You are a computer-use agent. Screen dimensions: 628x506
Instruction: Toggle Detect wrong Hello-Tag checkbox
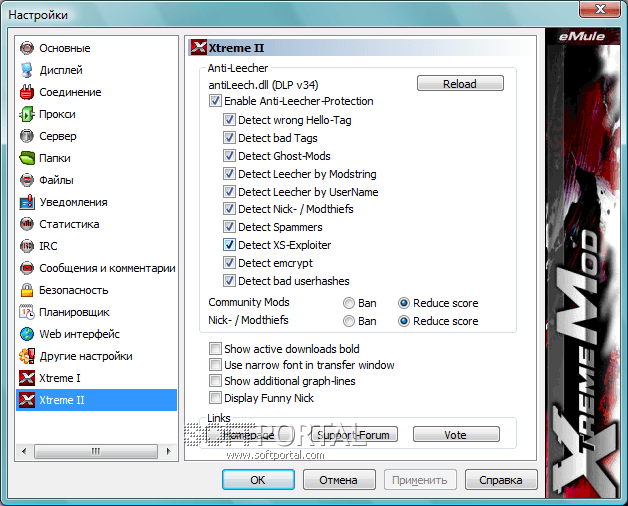(229, 119)
